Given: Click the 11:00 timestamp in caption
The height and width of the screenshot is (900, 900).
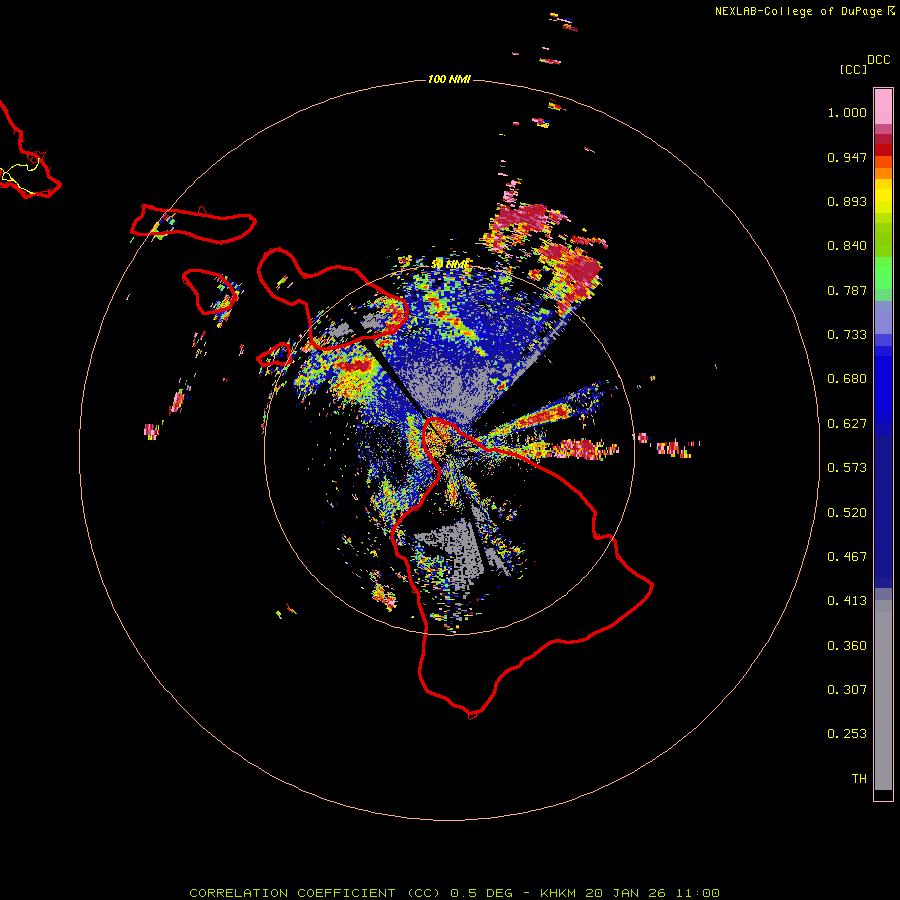Looking at the screenshot, I should point(697,893).
